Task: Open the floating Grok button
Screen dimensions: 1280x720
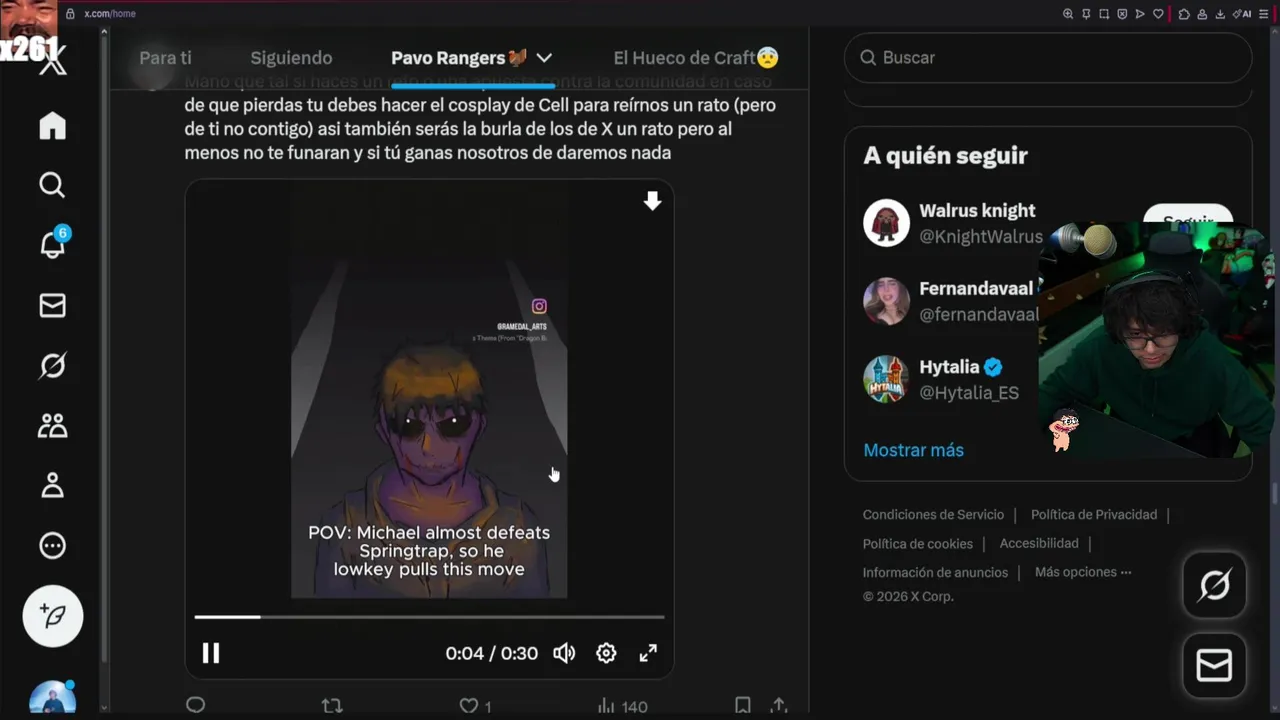Action: (1214, 585)
